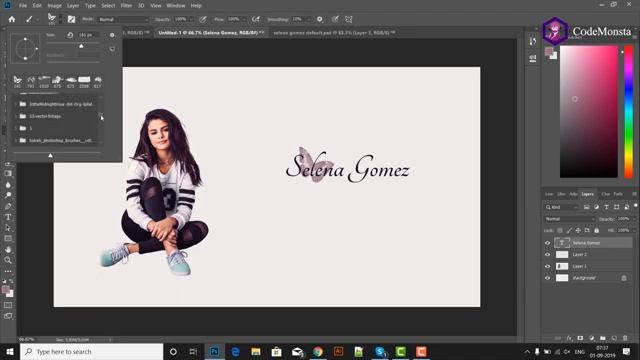Switch to the Paths panel tab
This screenshot has height=360, width=640.
click(x=618, y=194)
